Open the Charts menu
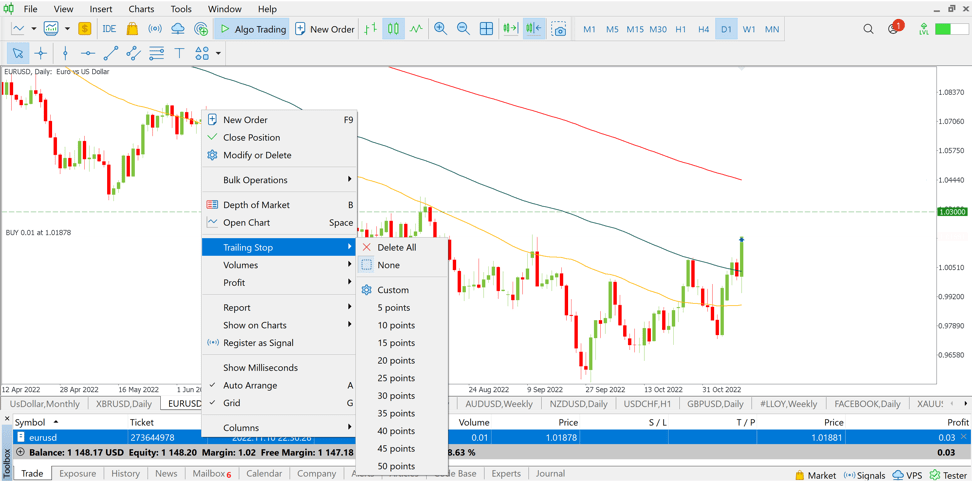The image size is (972, 481). (141, 9)
